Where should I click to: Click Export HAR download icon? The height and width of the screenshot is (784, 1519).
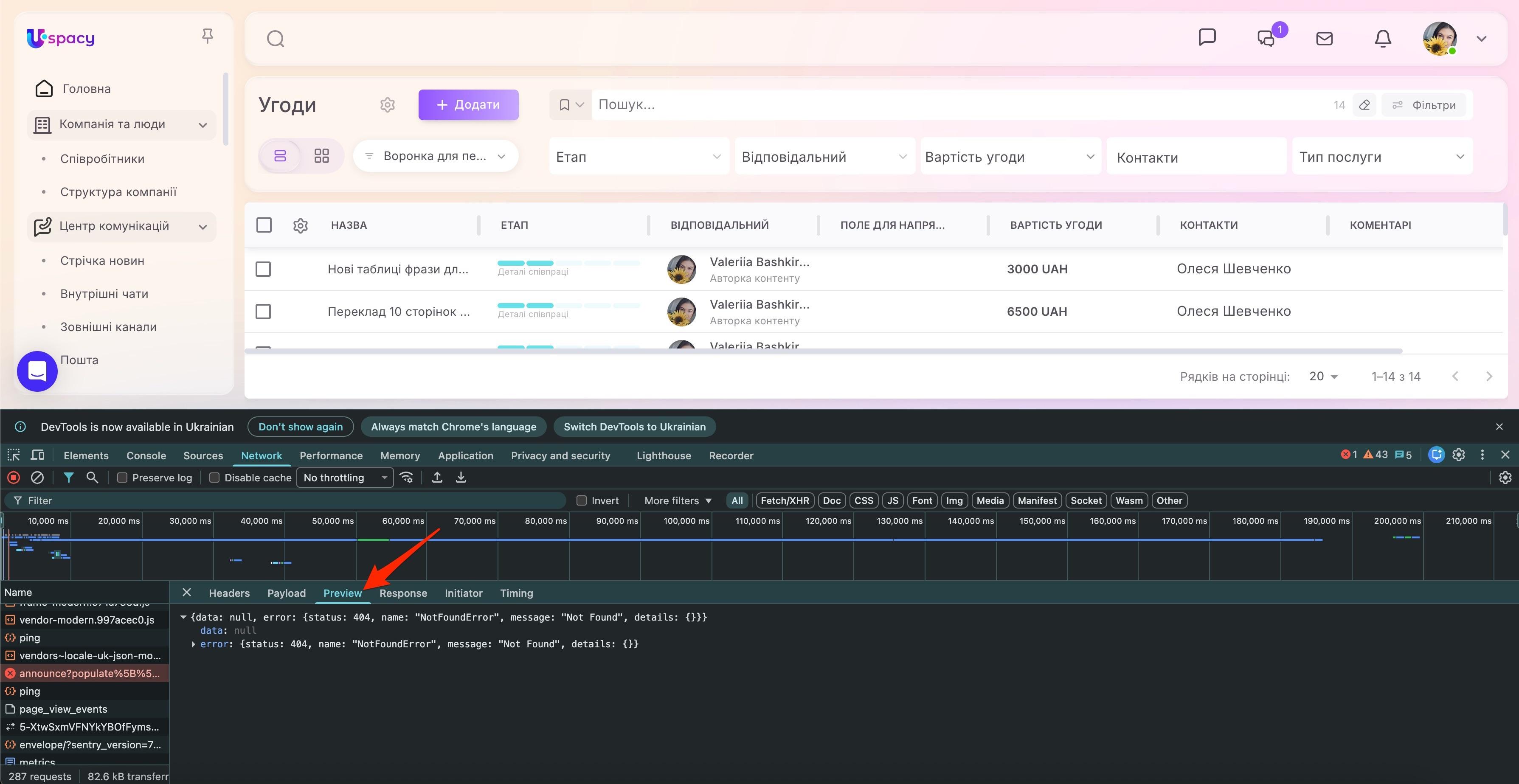pos(461,478)
